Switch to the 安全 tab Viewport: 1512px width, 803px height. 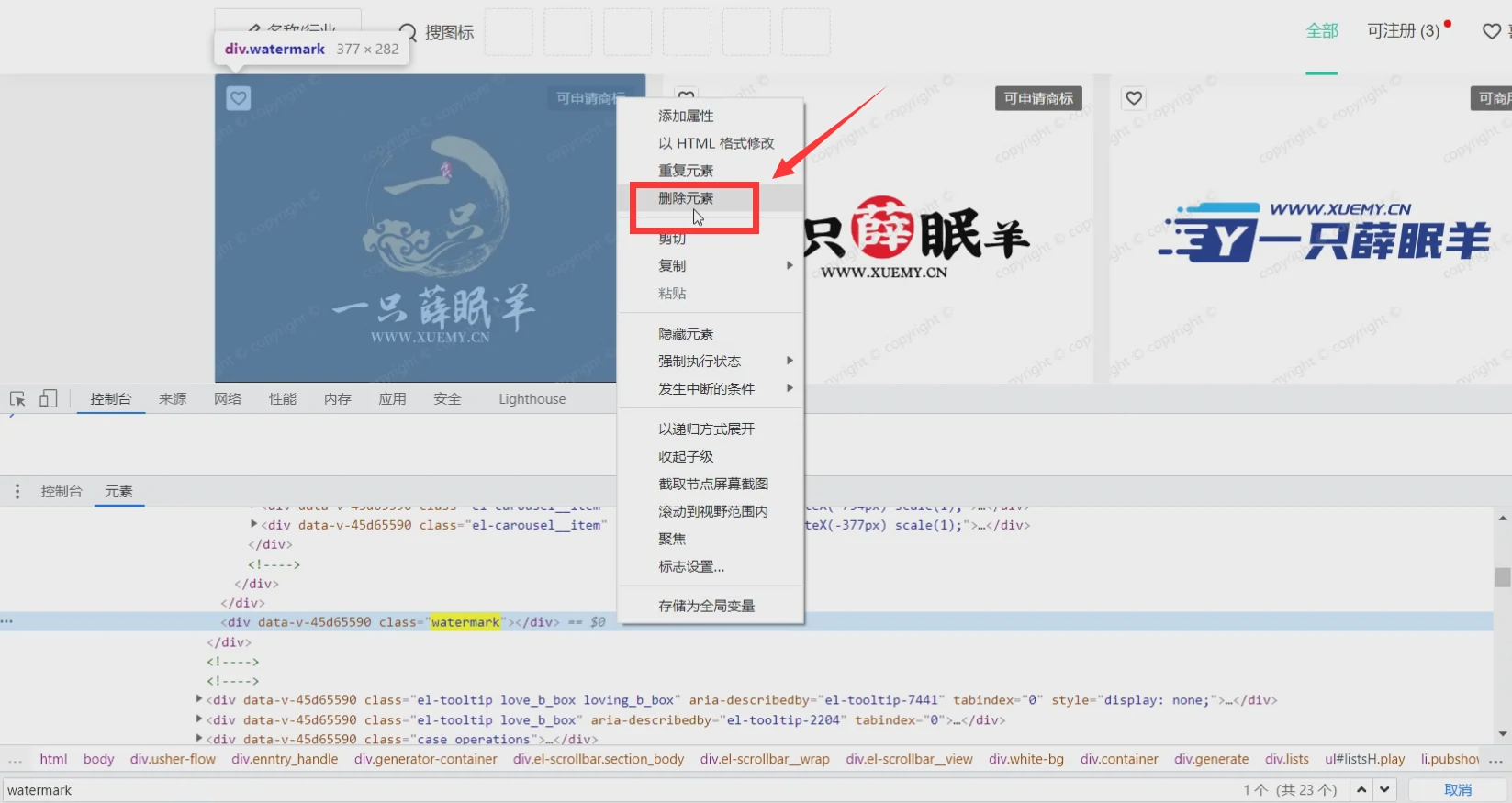pyautogui.click(x=448, y=399)
